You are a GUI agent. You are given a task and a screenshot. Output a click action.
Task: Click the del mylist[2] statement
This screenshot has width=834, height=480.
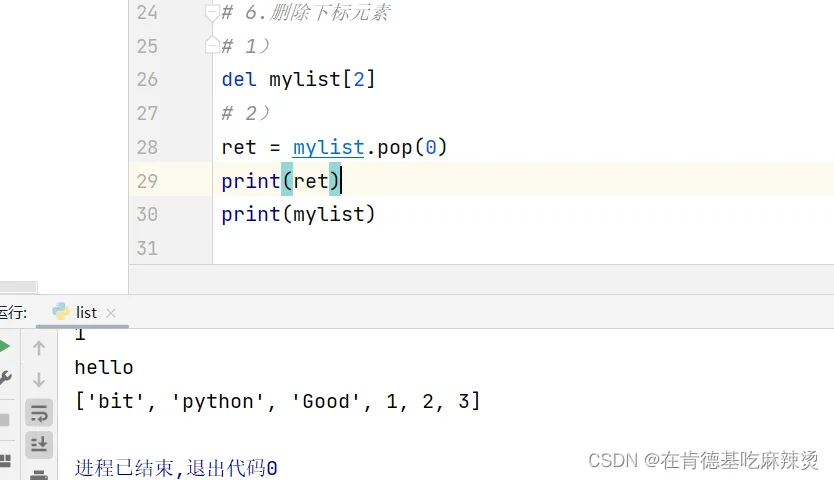coord(298,80)
